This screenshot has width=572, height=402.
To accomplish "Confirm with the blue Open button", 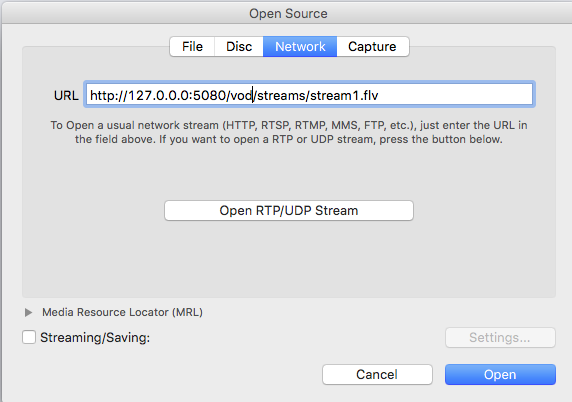I will click(x=500, y=374).
